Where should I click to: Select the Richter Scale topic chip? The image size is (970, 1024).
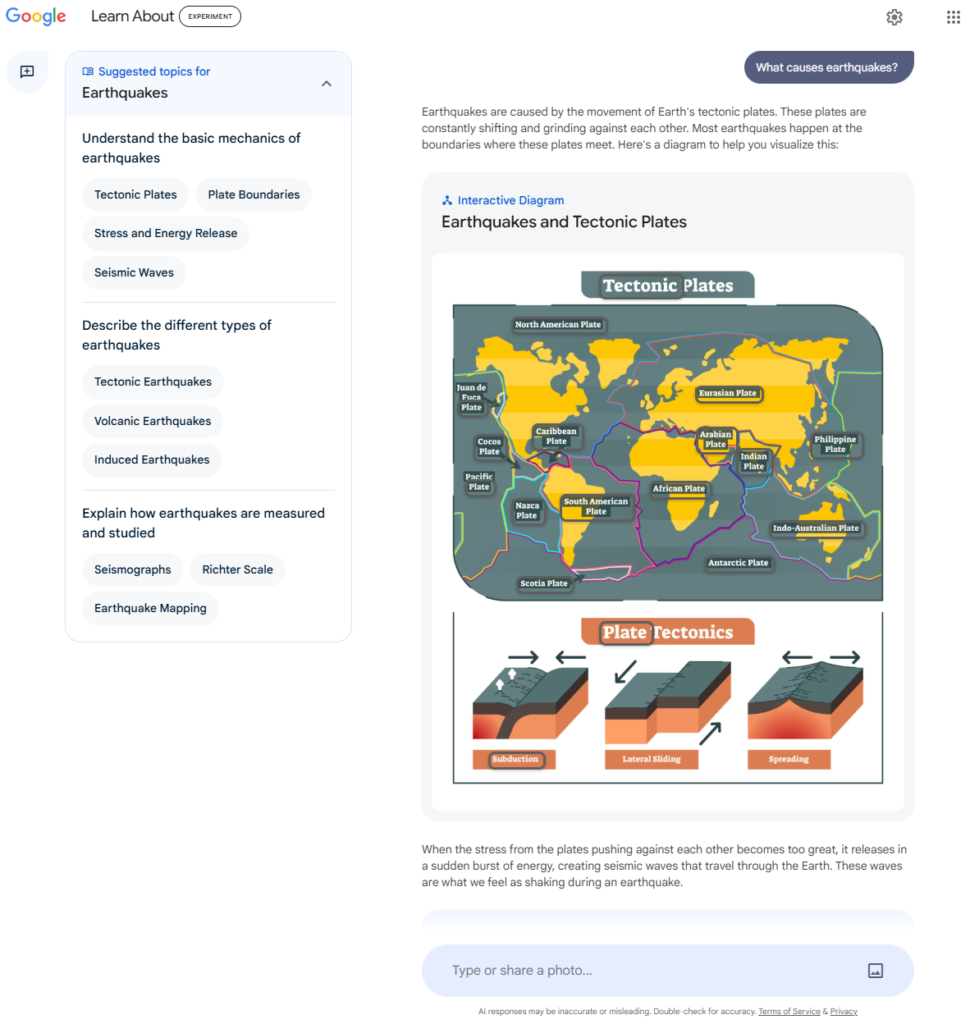(x=237, y=569)
